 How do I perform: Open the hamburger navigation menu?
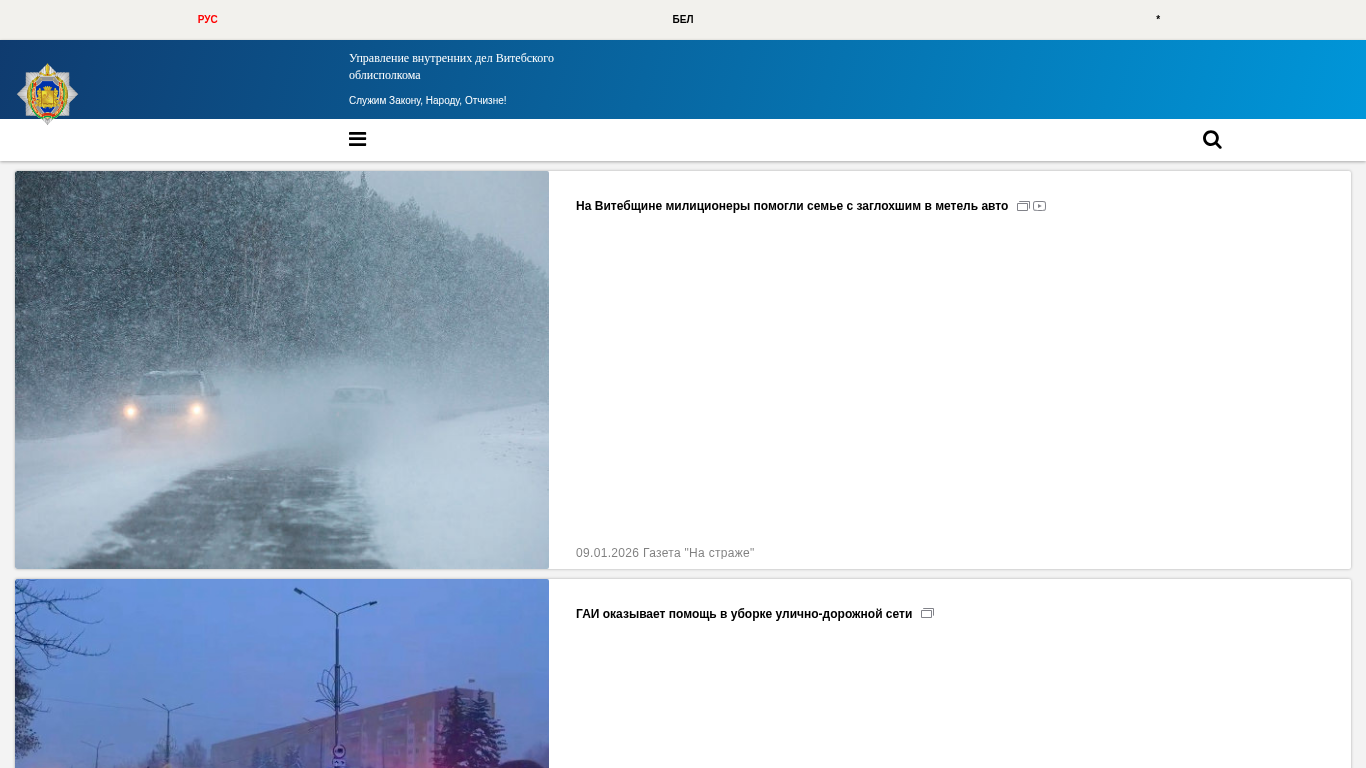(x=357, y=139)
